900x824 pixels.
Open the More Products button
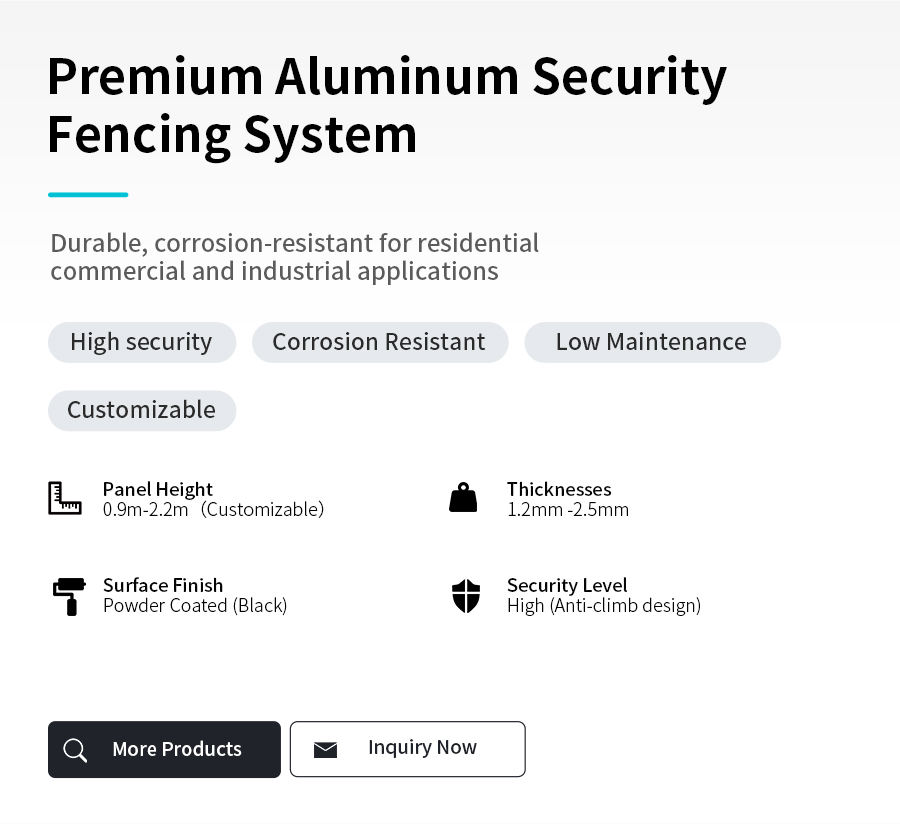(164, 749)
